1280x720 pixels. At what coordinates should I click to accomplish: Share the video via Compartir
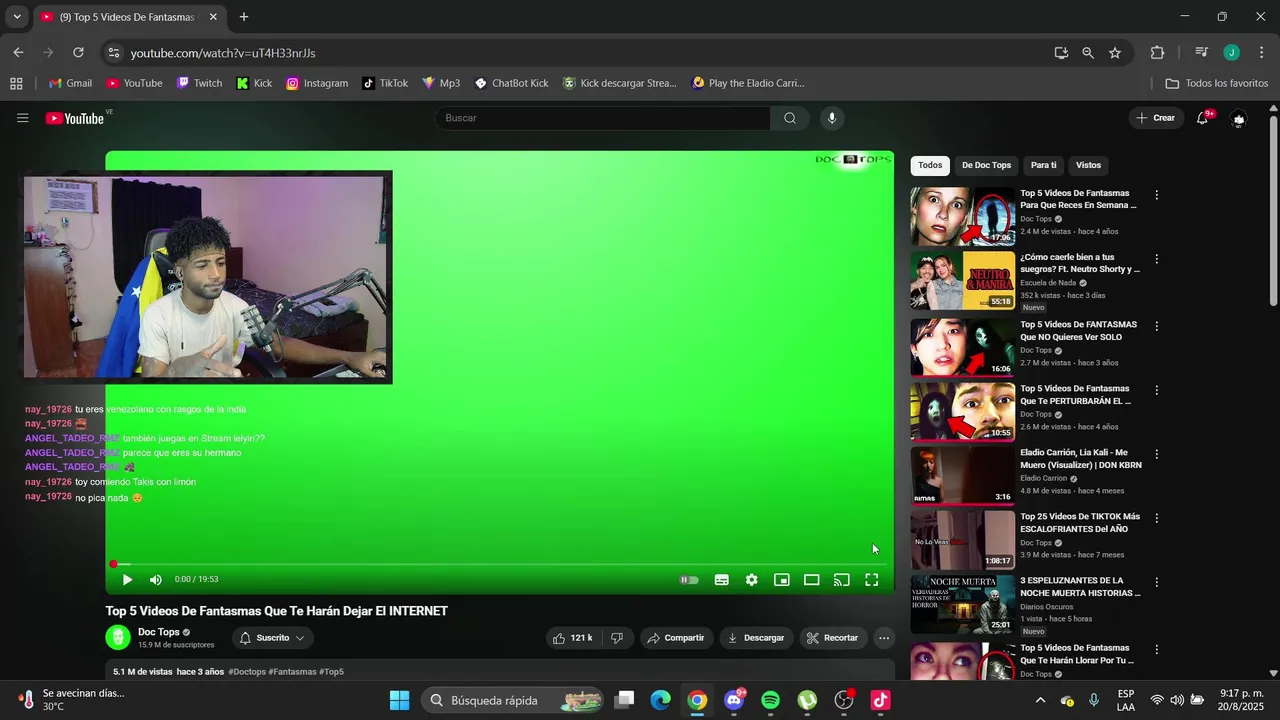point(675,638)
